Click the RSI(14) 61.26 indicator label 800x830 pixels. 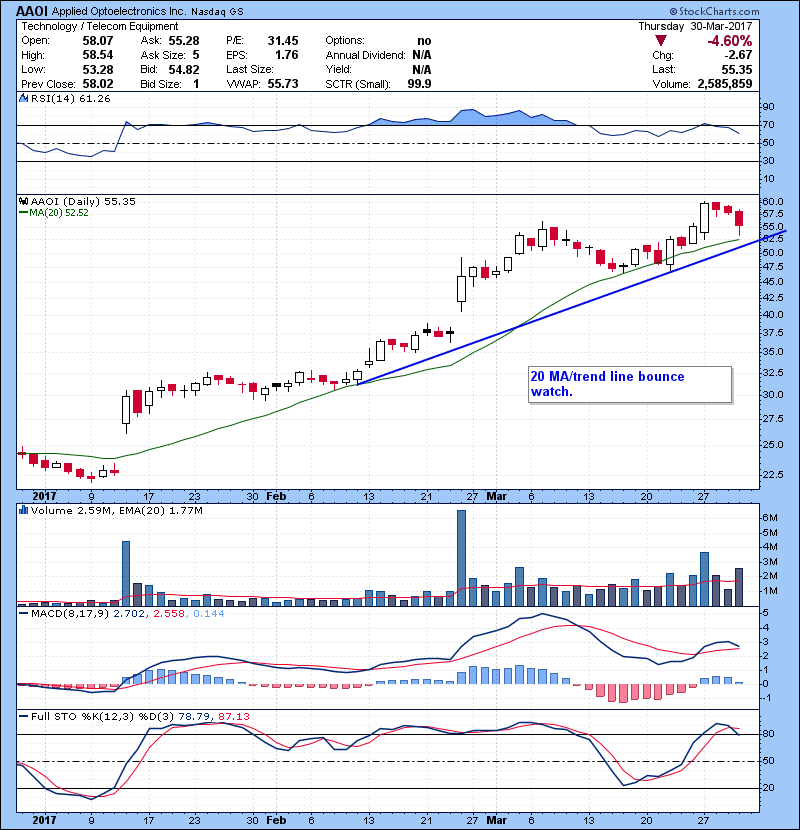(x=70, y=98)
